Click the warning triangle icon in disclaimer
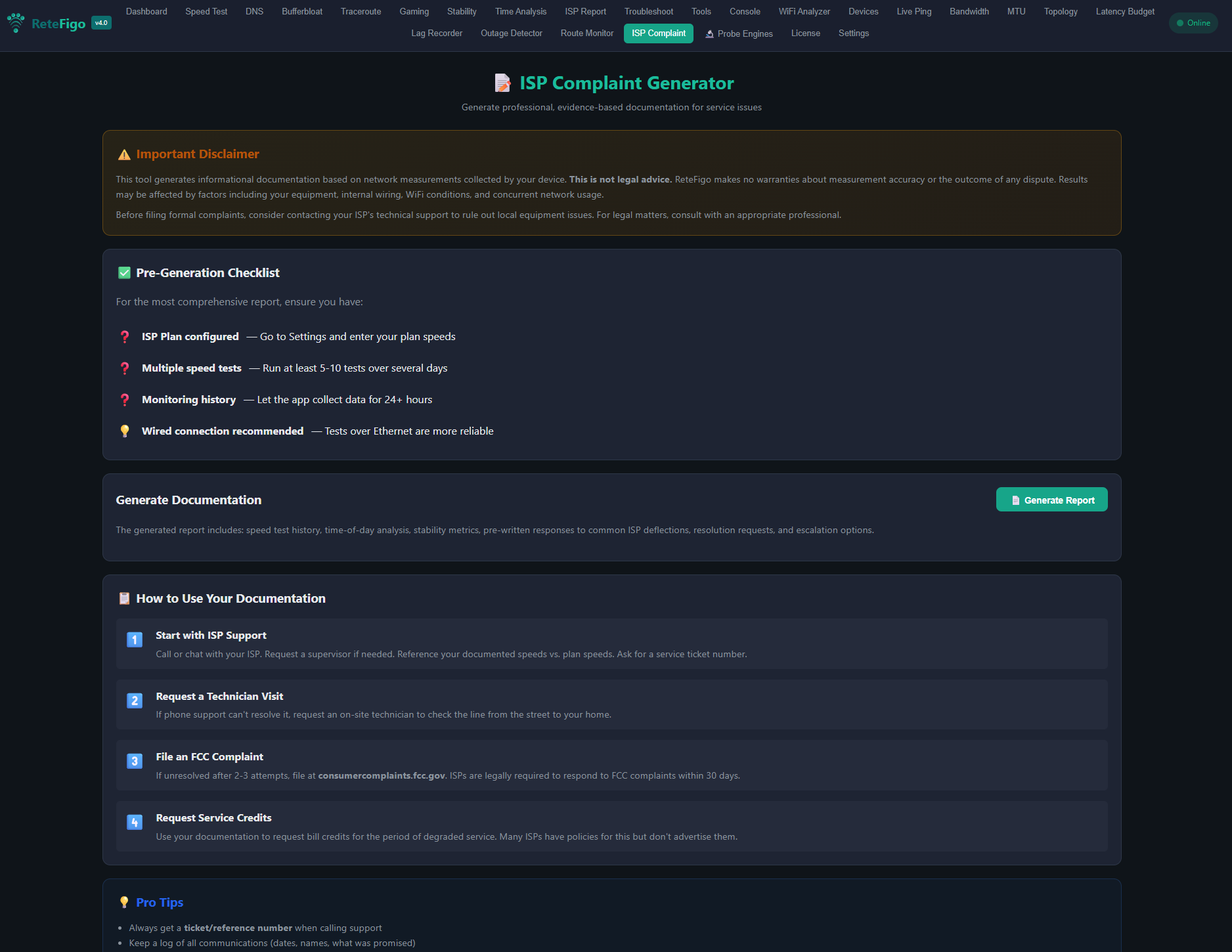The height and width of the screenshot is (952, 1232). pos(124,154)
